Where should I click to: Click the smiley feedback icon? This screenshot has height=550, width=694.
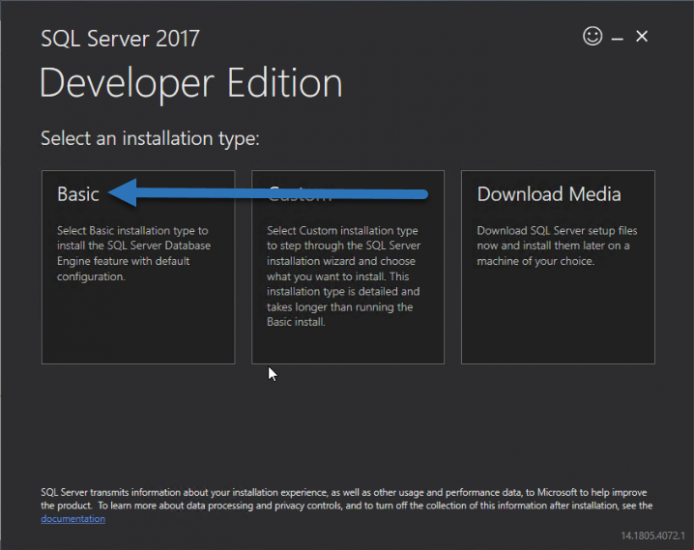pos(593,36)
